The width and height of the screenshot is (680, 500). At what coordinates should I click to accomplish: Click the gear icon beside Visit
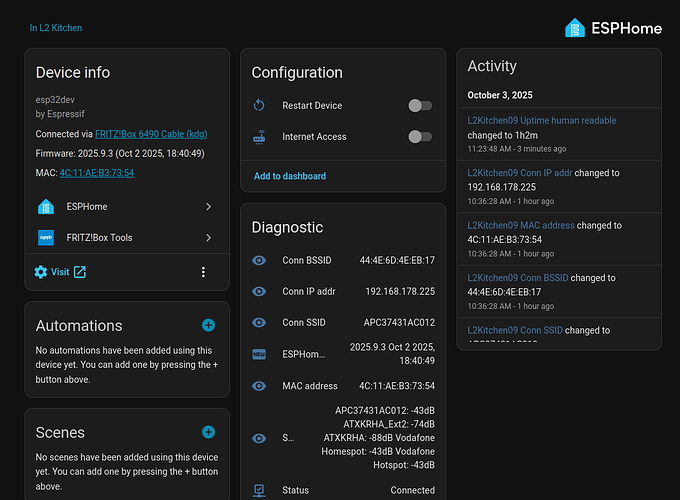[41, 272]
